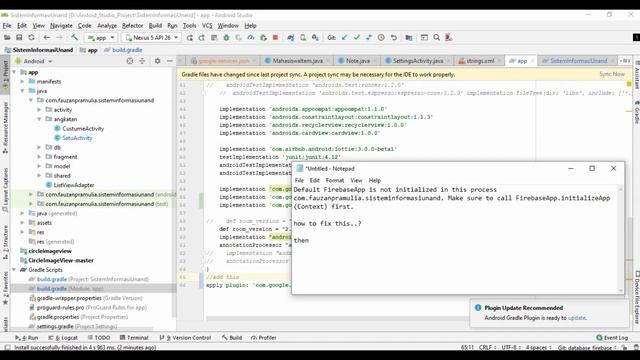Click the AVD Manager device icon
The image size is (640, 360).
click(303, 38)
